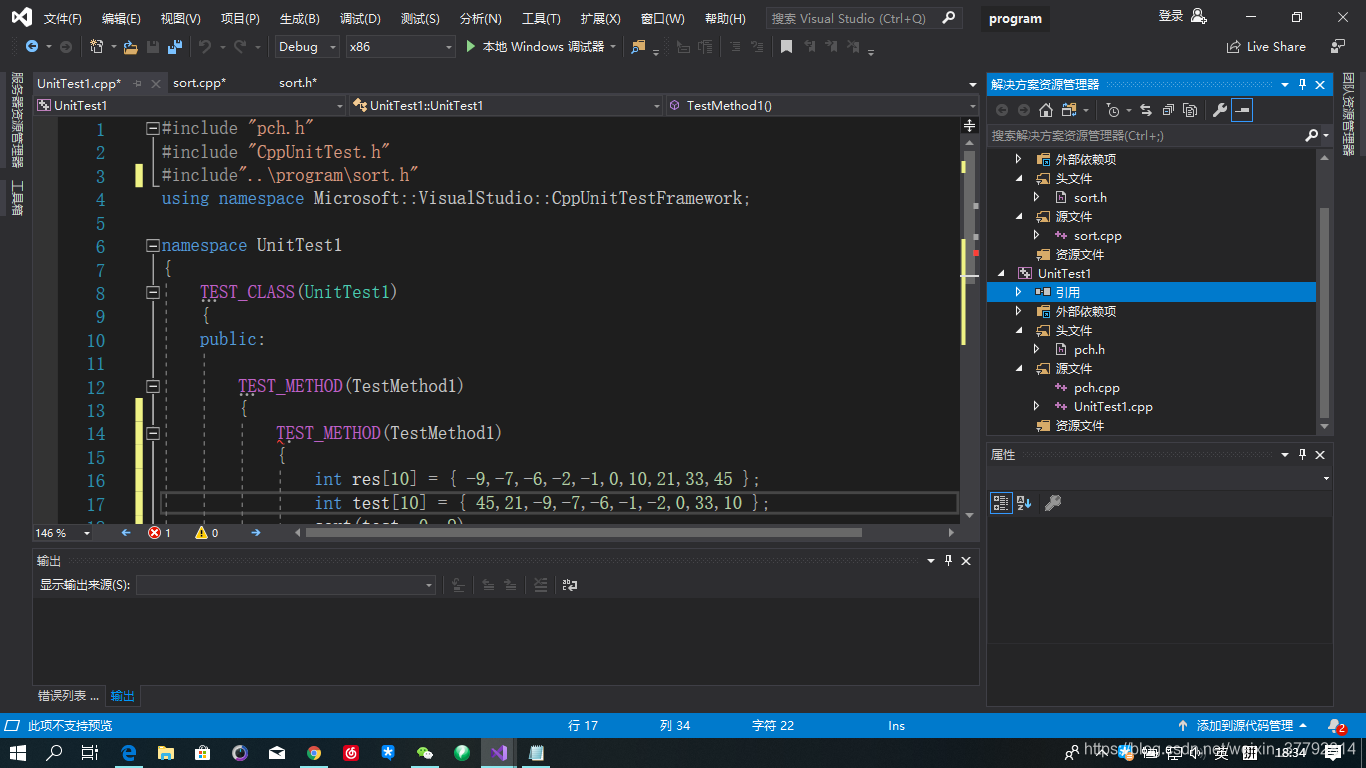Click the editor horizontal scrollbar
The image size is (1366, 768).
(584, 533)
